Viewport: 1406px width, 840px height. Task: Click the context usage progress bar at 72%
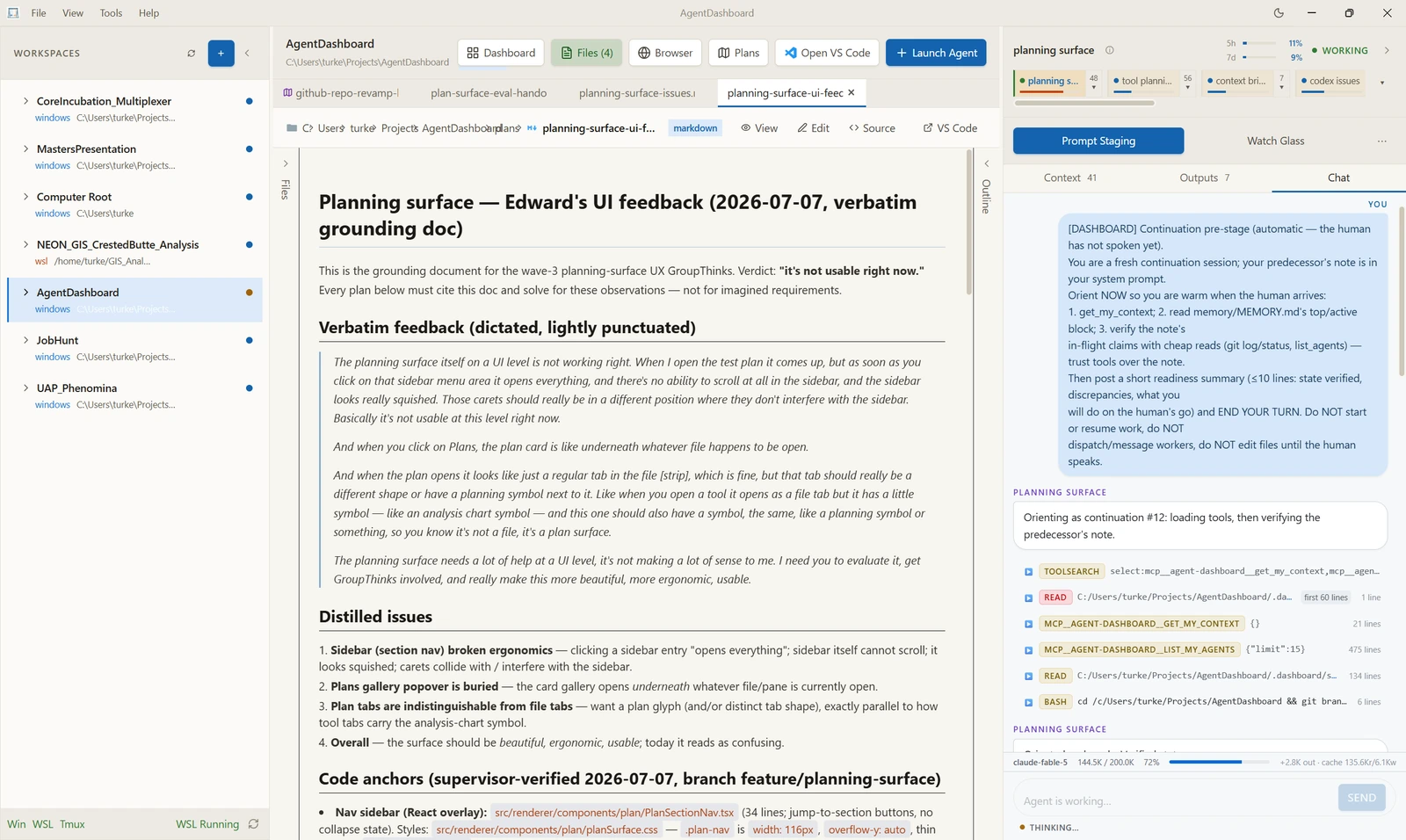(1219, 762)
